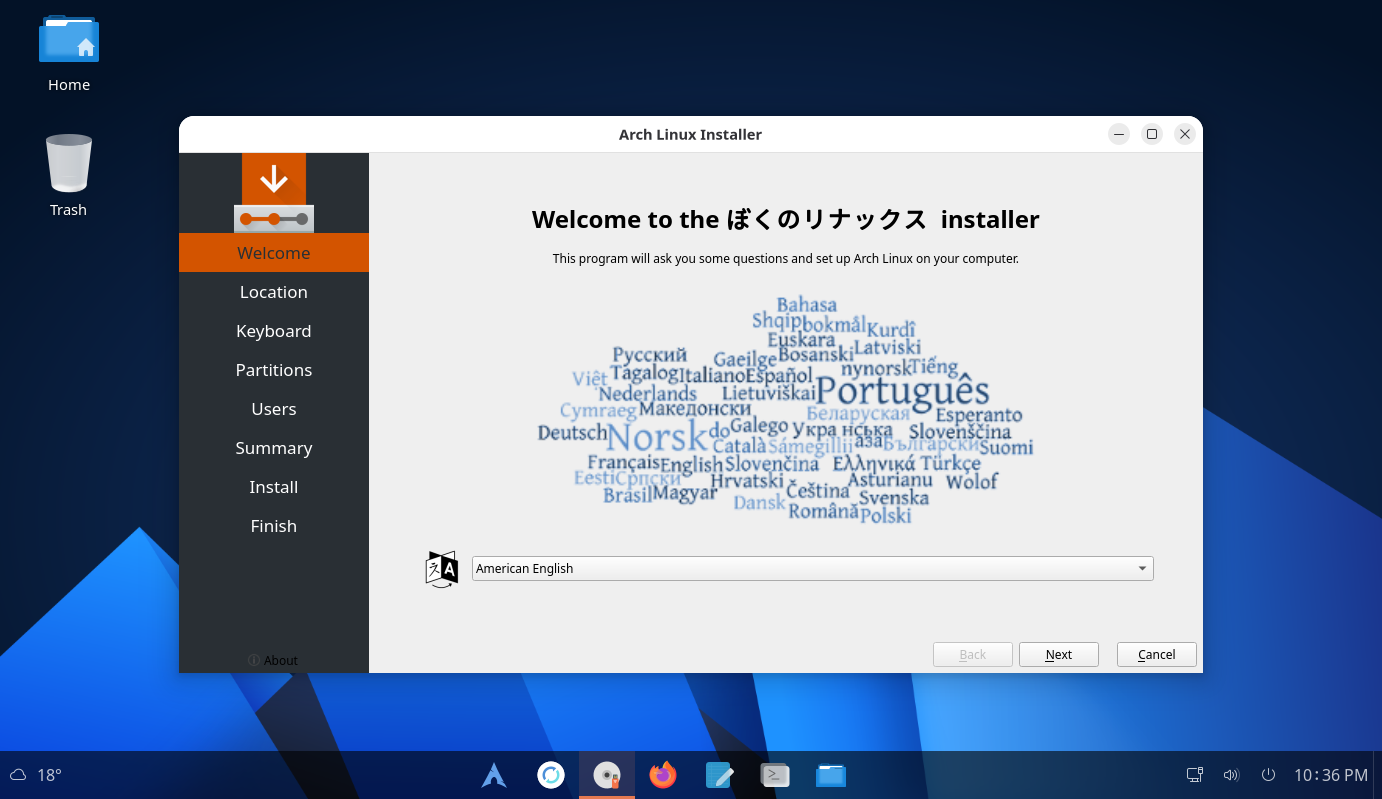Click the installer download arrow logo
The height and width of the screenshot is (799, 1382).
coord(274,193)
